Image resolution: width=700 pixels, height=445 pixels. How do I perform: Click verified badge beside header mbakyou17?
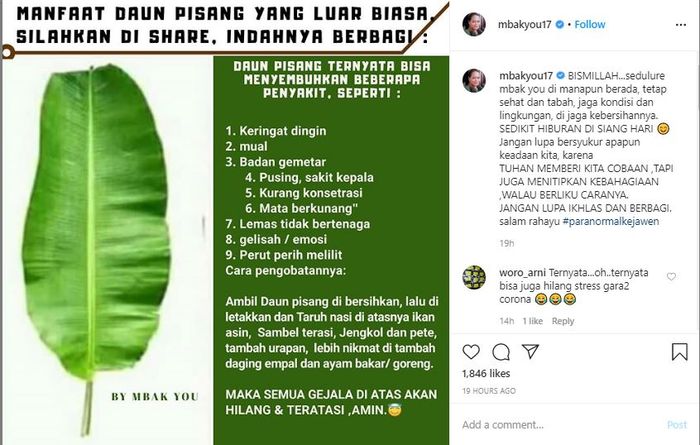click(559, 25)
